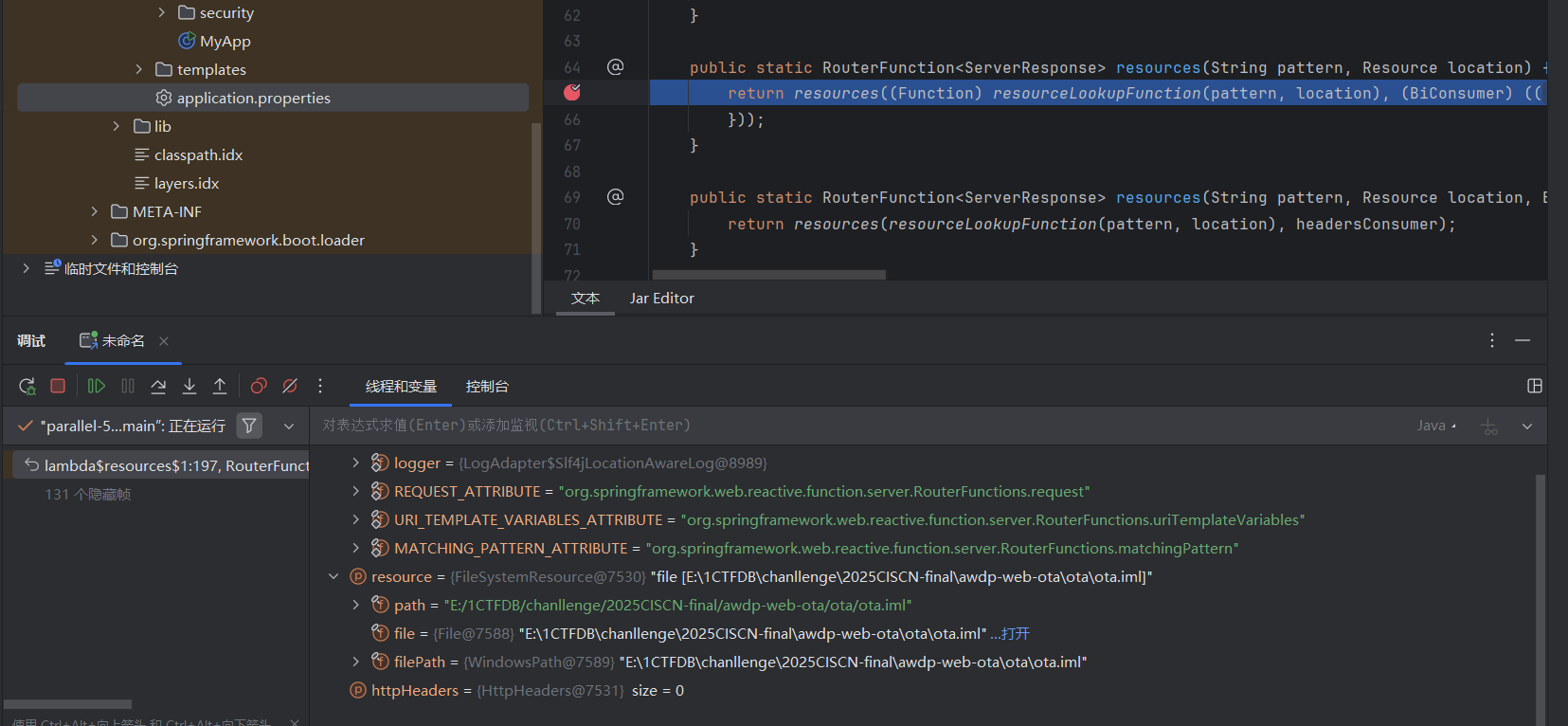Image resolution: width=1568 pixels, height=726 pixels.
Task: Click the evaluate expression input field
Action: point(853,426)
